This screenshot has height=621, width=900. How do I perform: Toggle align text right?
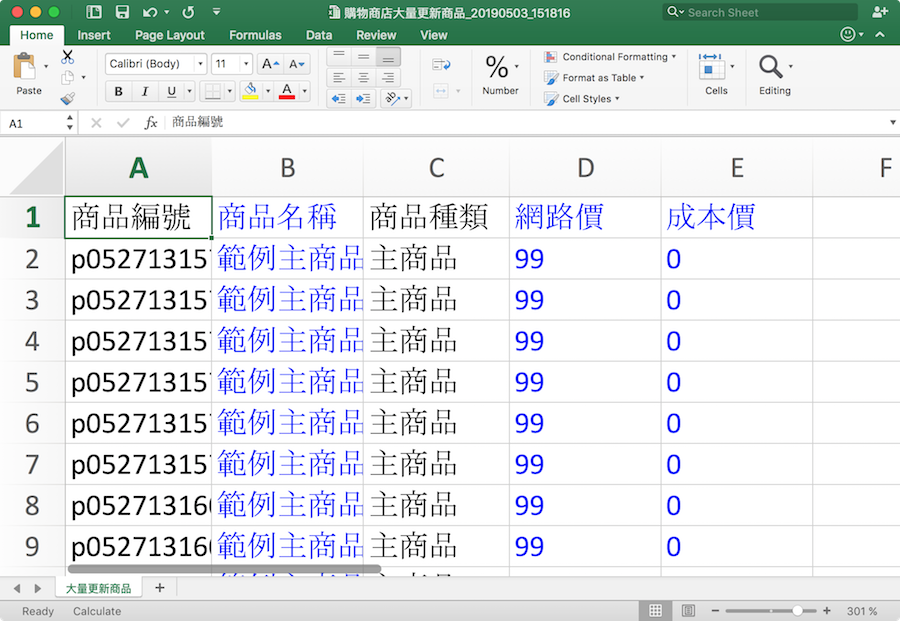[388, 77]
